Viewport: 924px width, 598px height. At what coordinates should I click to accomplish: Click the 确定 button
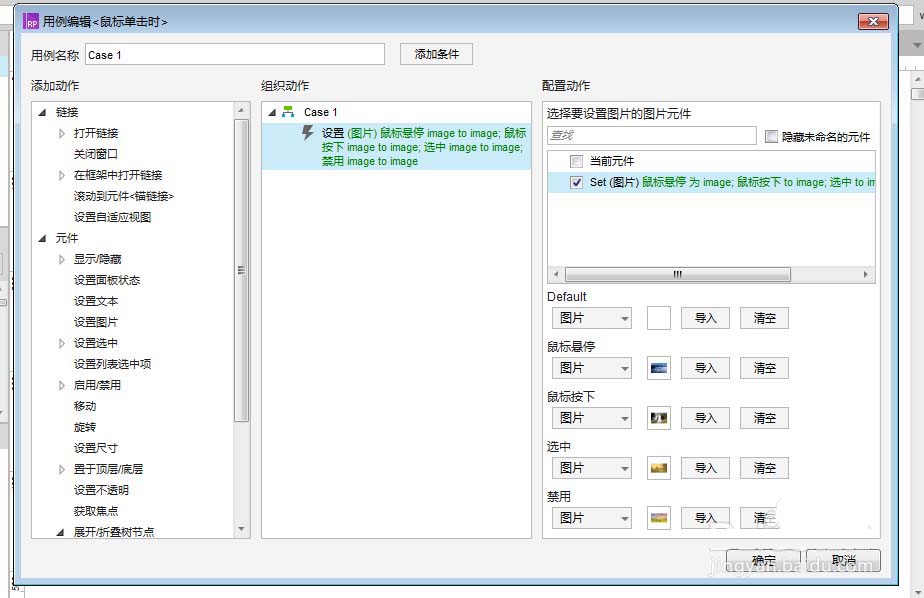click(x=763, y=560)
